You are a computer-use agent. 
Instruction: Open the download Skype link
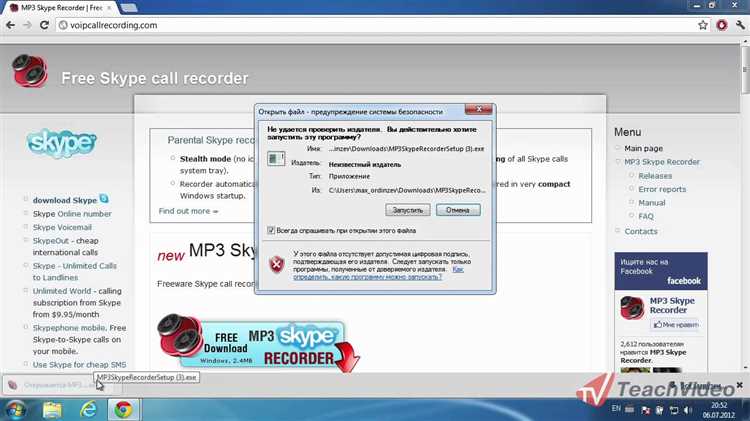65,200
